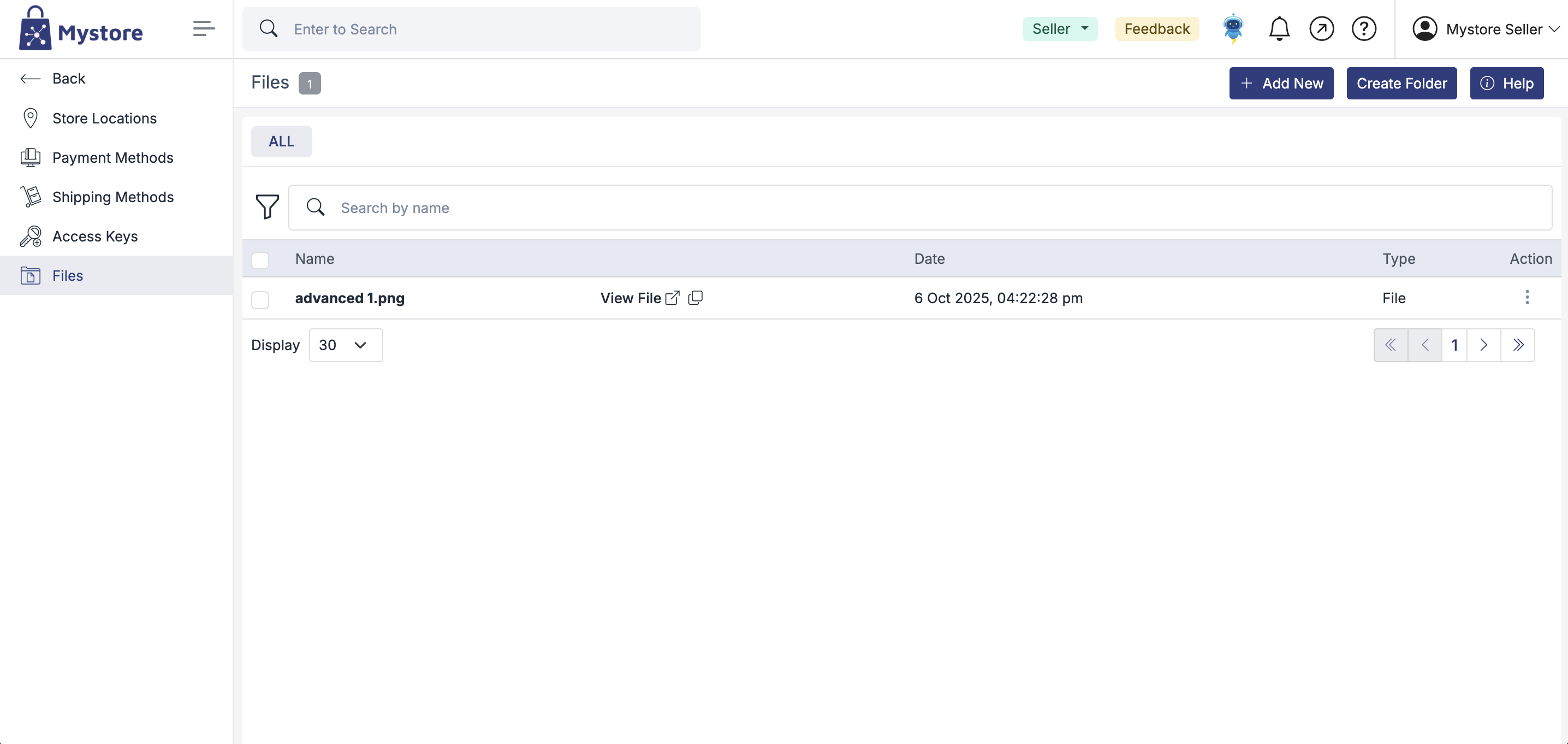Click the question mark help icon in the header
The image size is (1568, 744).
[1363, 28]
